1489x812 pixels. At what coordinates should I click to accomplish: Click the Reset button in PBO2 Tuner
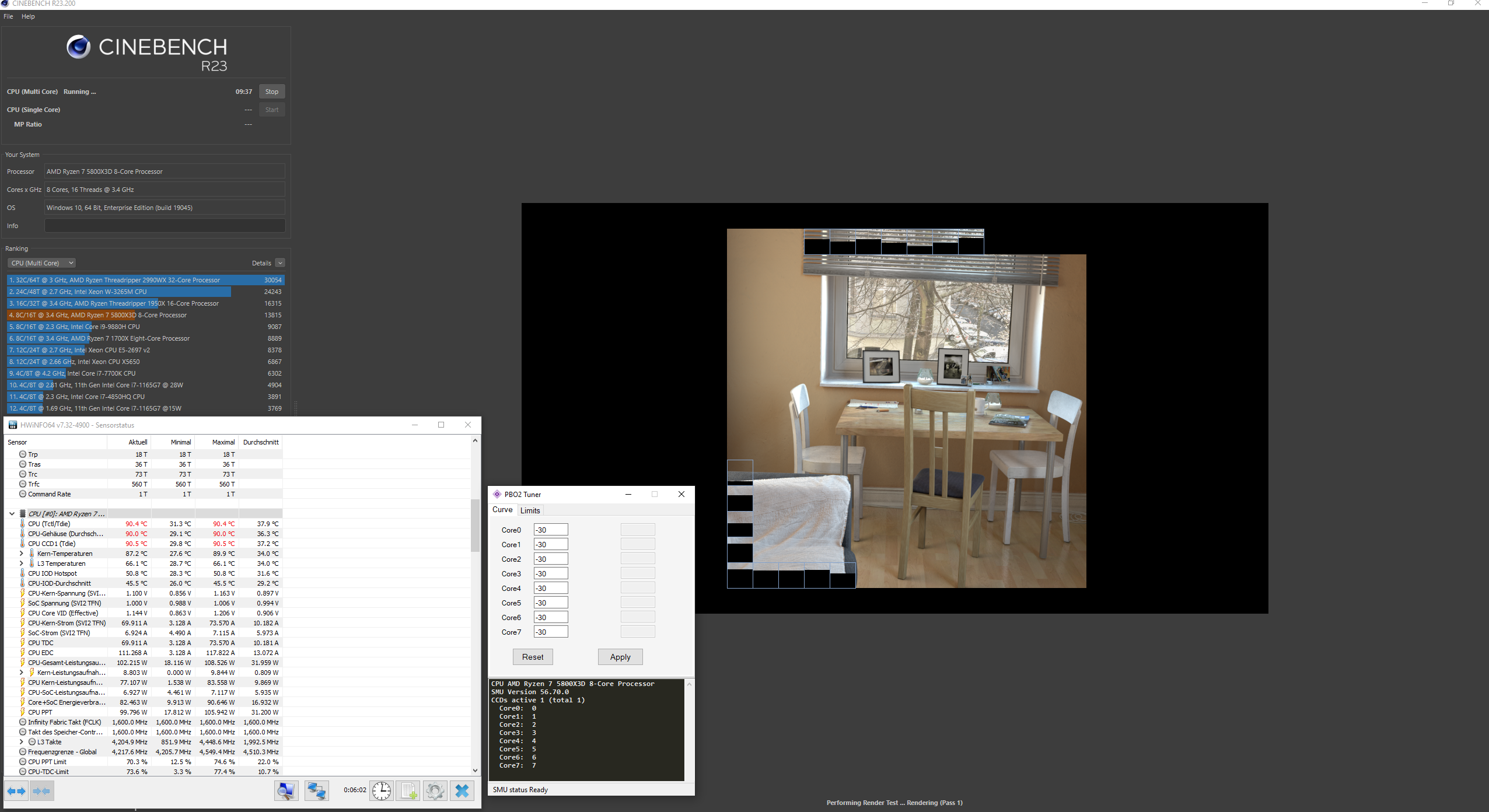(x=532, y=657)
